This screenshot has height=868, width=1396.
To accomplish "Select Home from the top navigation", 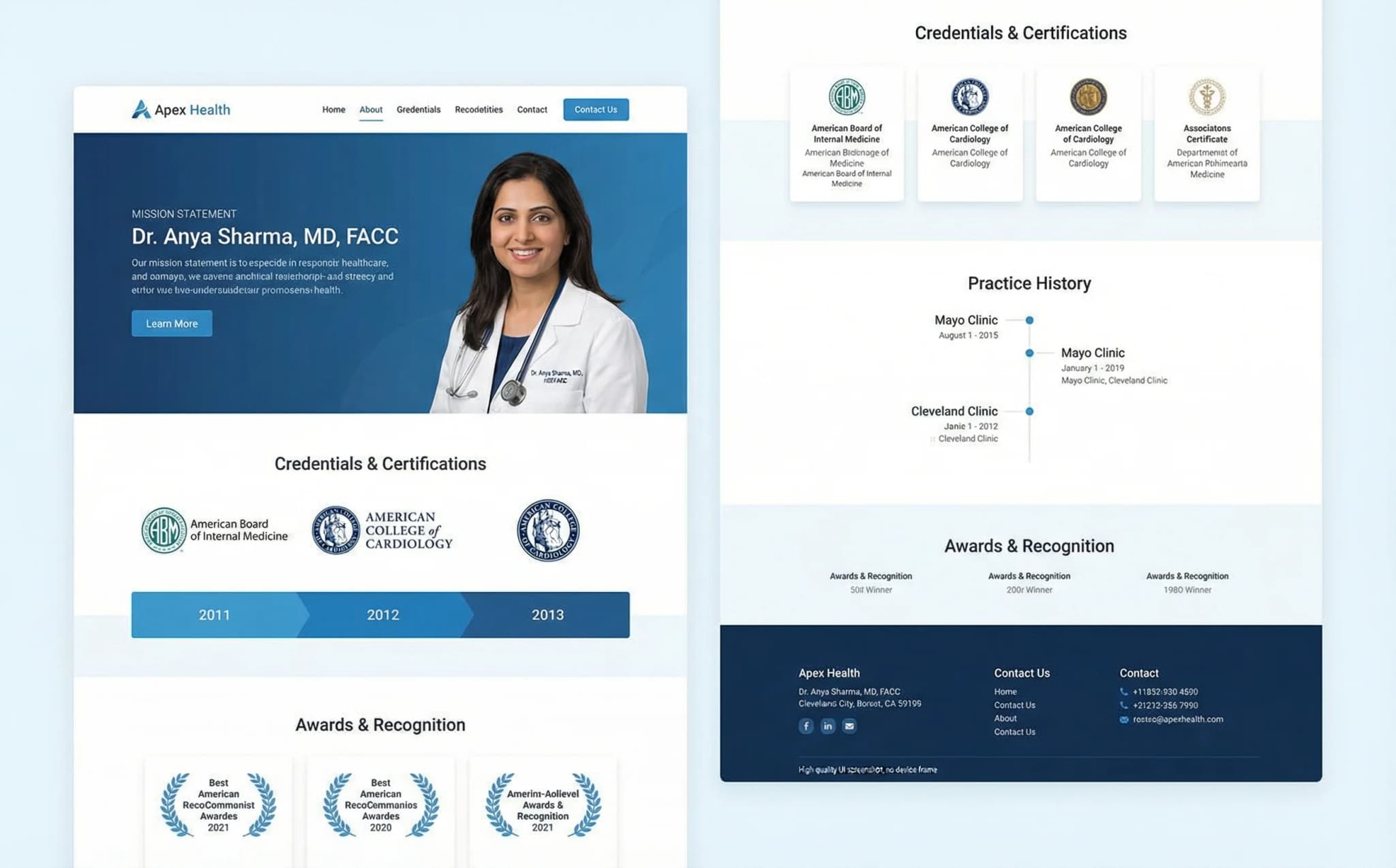I will click(333, 109).
